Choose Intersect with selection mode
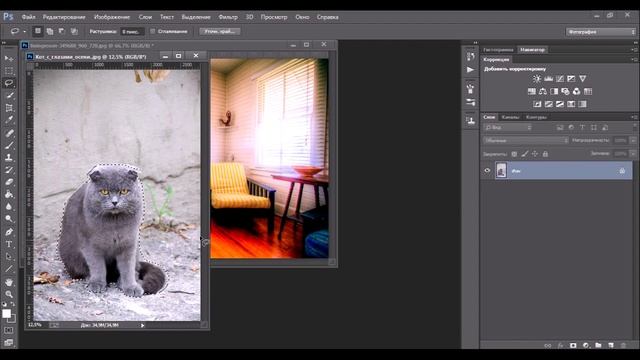This screenshot has height=360, width=640. pyautogui.click(x=74, y=31)
